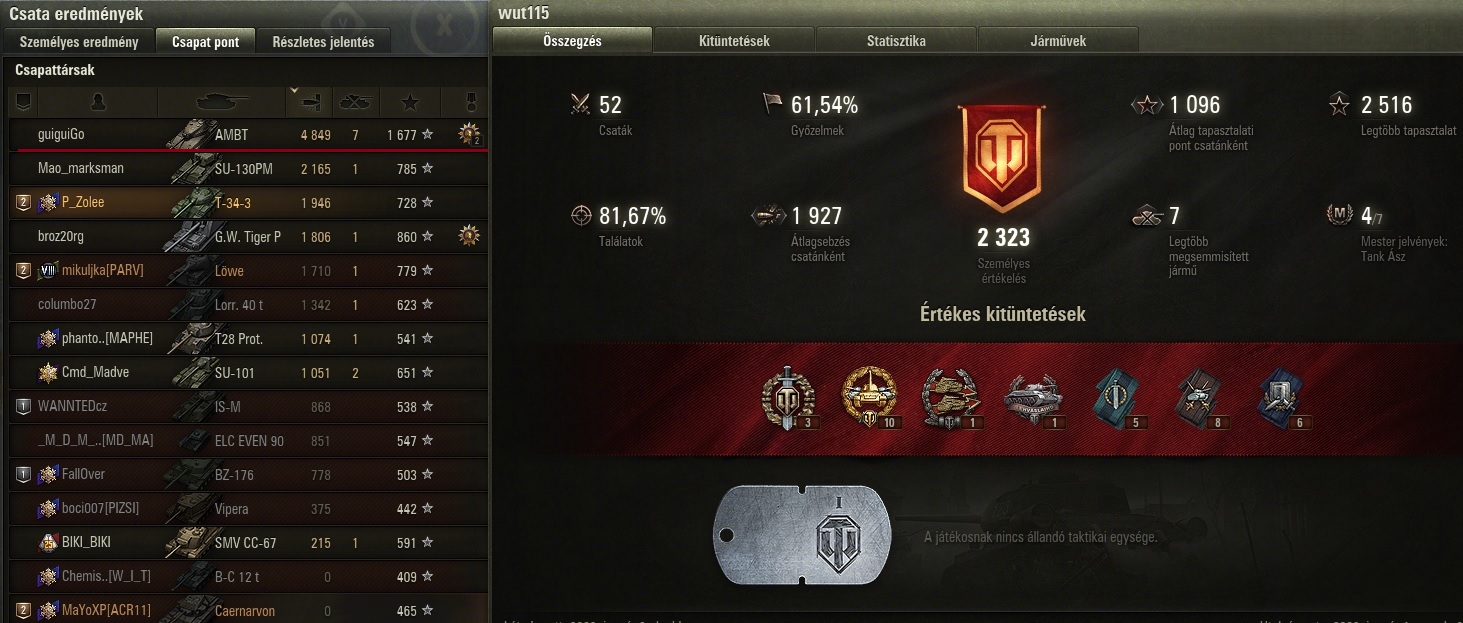This screenshot has width=1463, height=623.
Task: Sort teammates by platoon column icon
Action: click(x=23, y=101)
